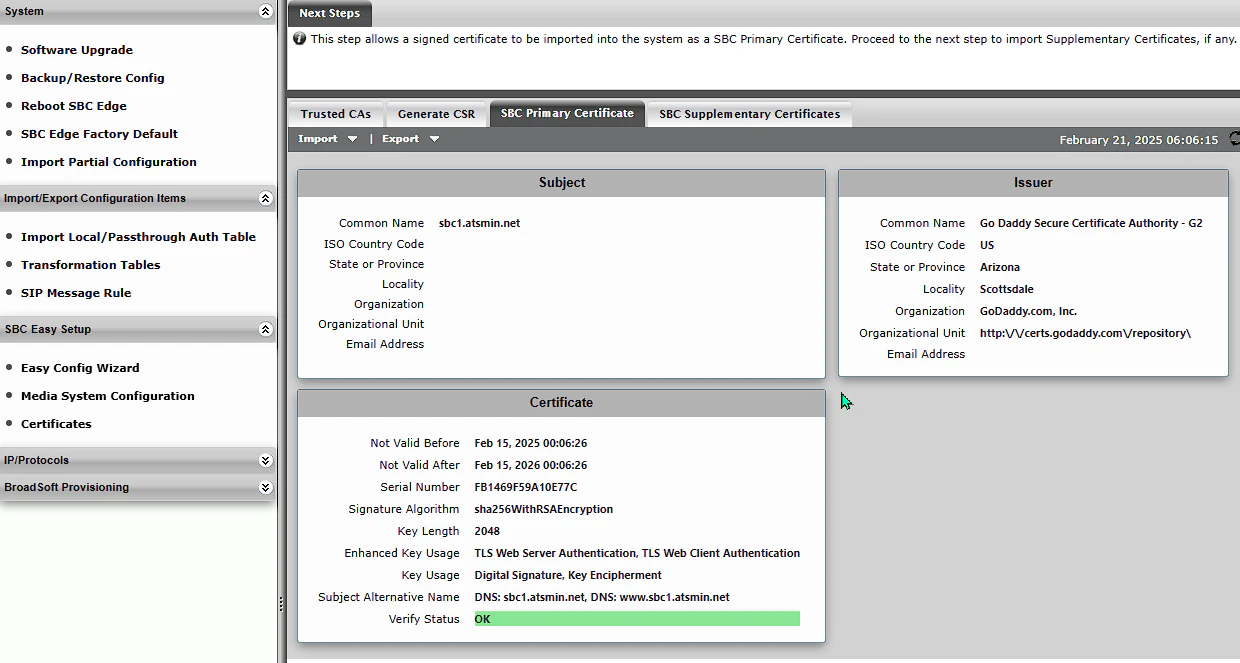Click the Issuer panel header
The image size is (1240, 663).
[1033, 183]
